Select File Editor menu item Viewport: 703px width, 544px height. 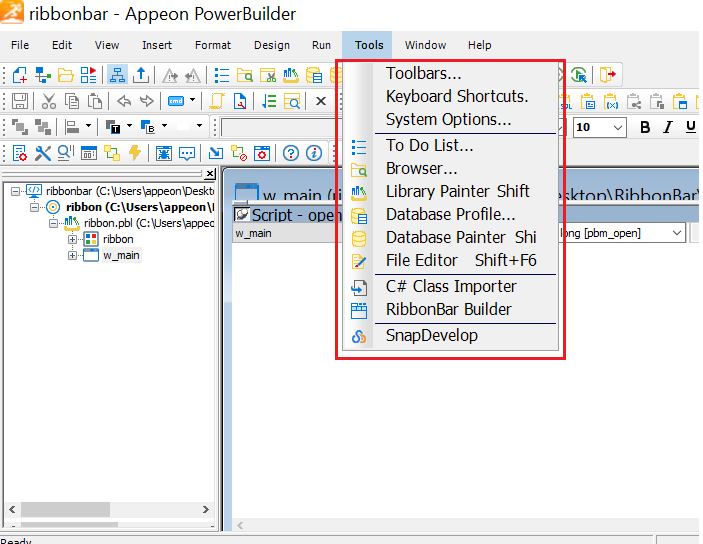(x=451, y=261)
